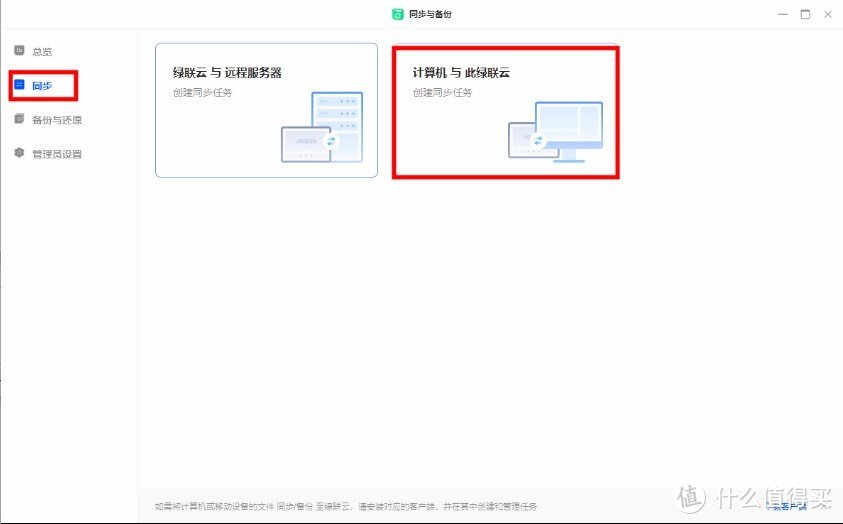Click 创建同步任务 under 绿联云 与 远程服务器
Viewport: 843px width, 524px height.
pos(202,92)
